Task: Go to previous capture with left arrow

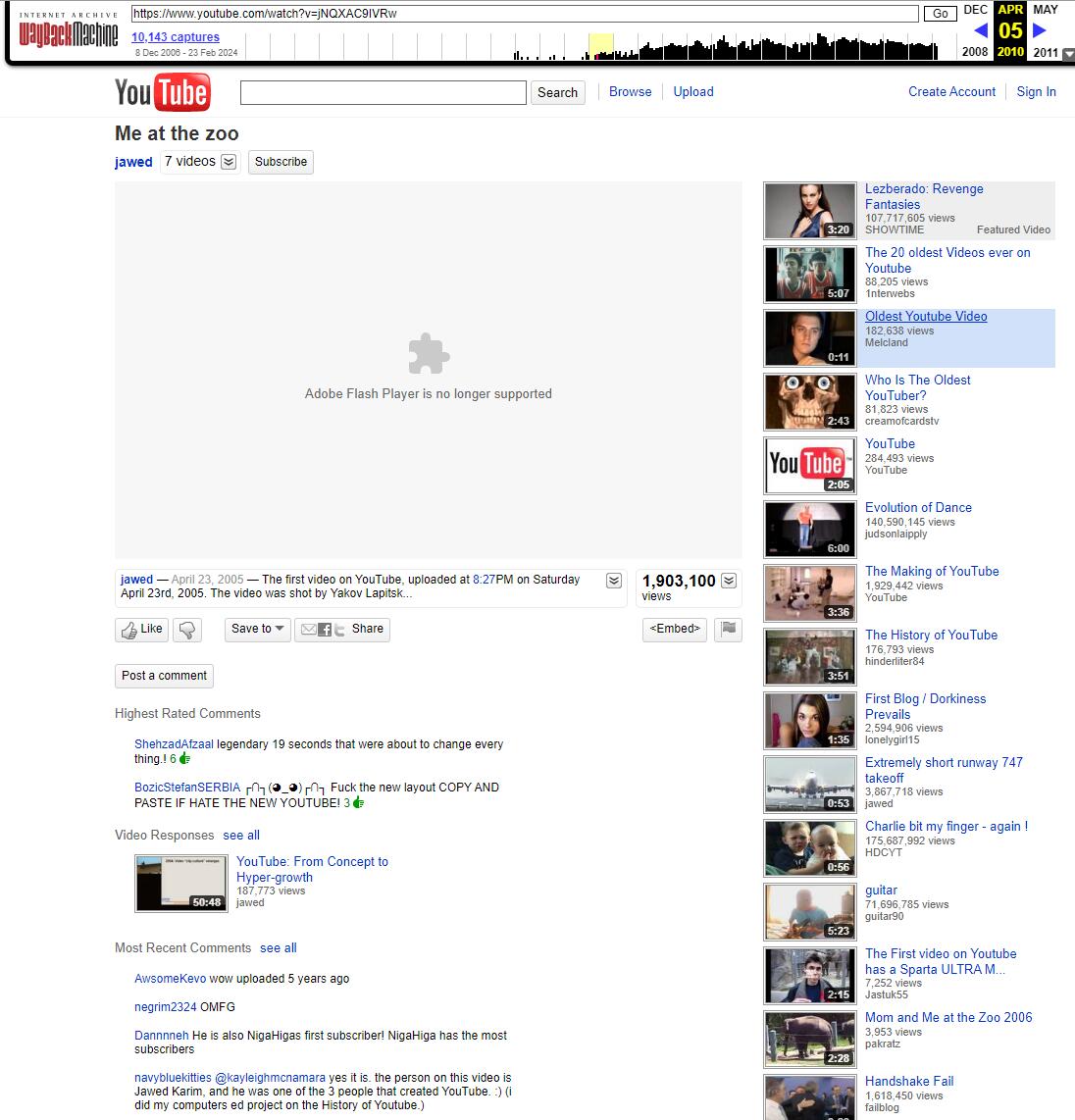Action: click(980, 30)
